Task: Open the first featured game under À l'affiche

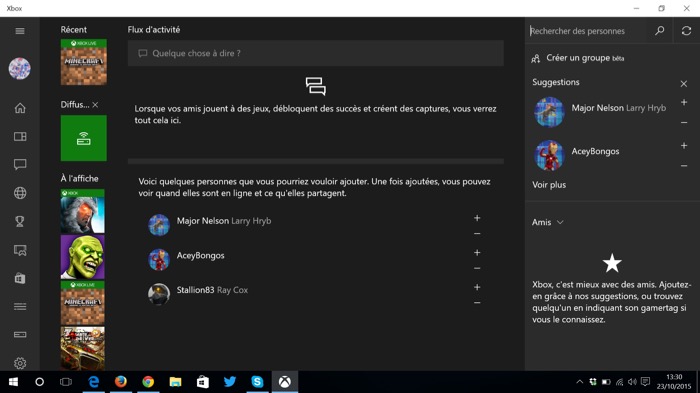Action: 83,211
